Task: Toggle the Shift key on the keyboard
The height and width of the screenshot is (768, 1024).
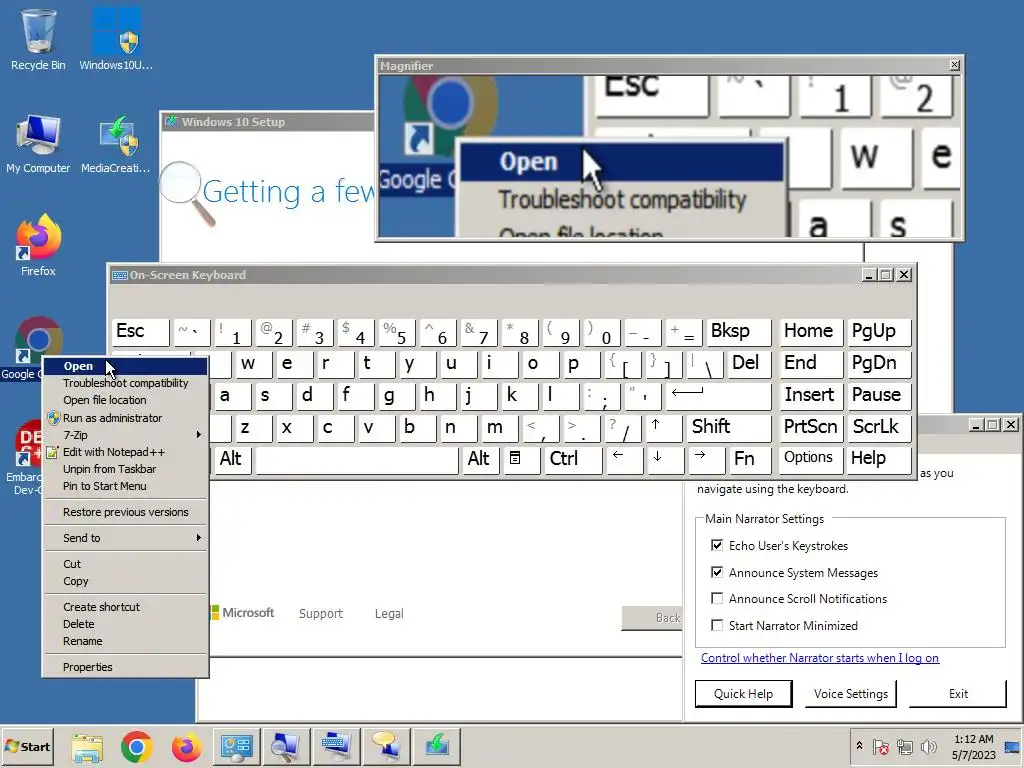Action: click(729, 427)
